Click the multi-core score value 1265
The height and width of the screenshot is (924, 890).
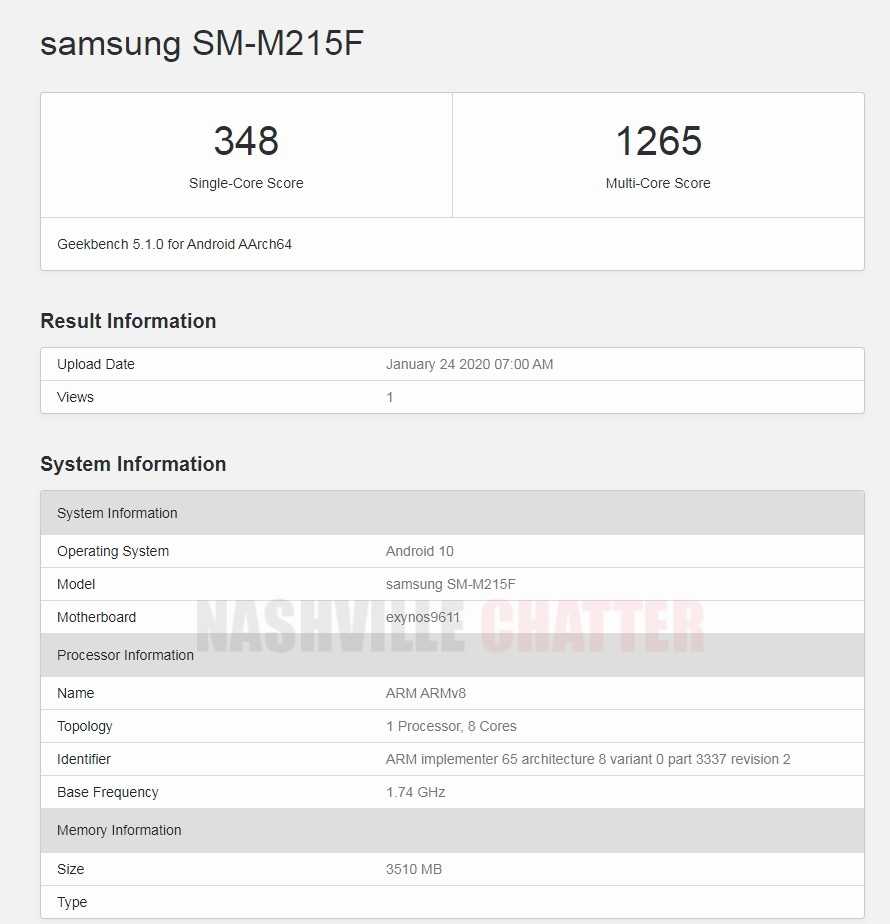pyautogui.click(x=658, y=141)
